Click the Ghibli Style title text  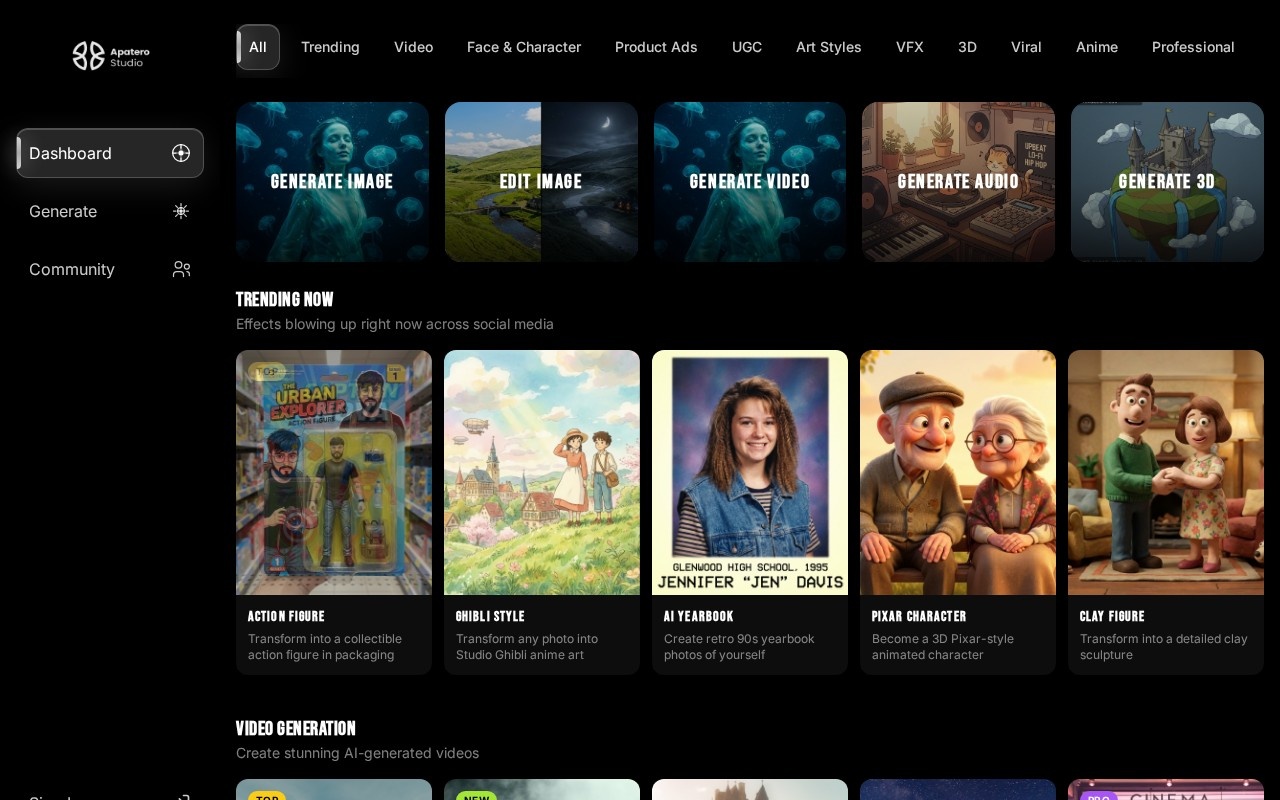[x=490, y=616]
